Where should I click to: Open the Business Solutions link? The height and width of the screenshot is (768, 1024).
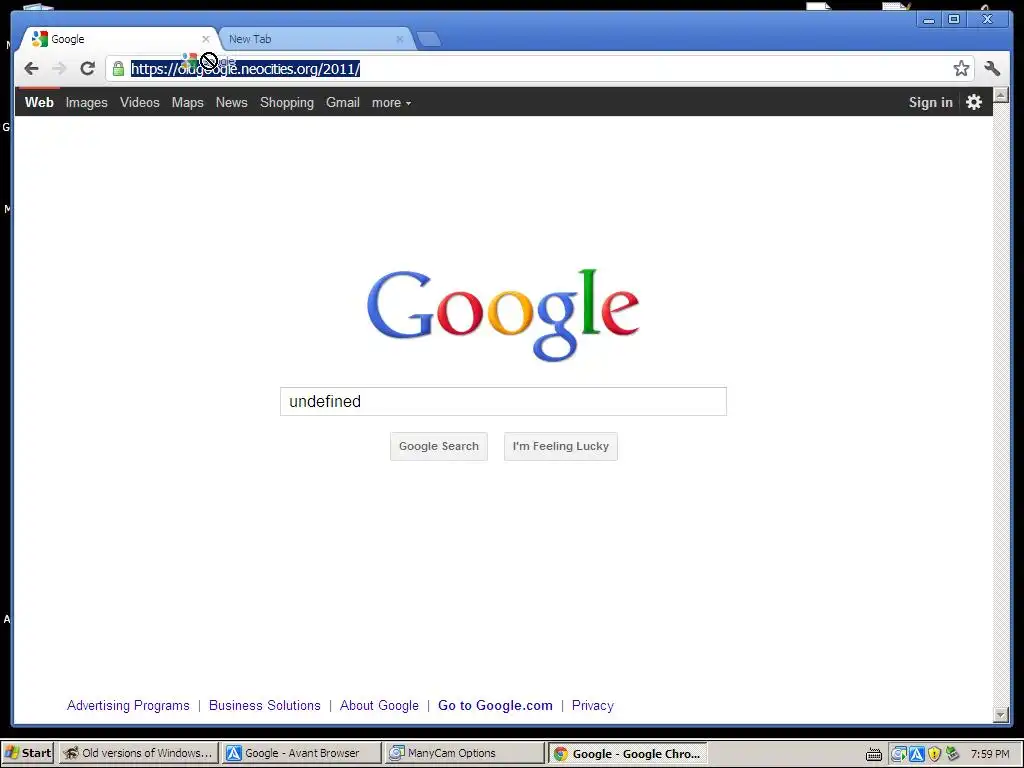click(264, 705)
